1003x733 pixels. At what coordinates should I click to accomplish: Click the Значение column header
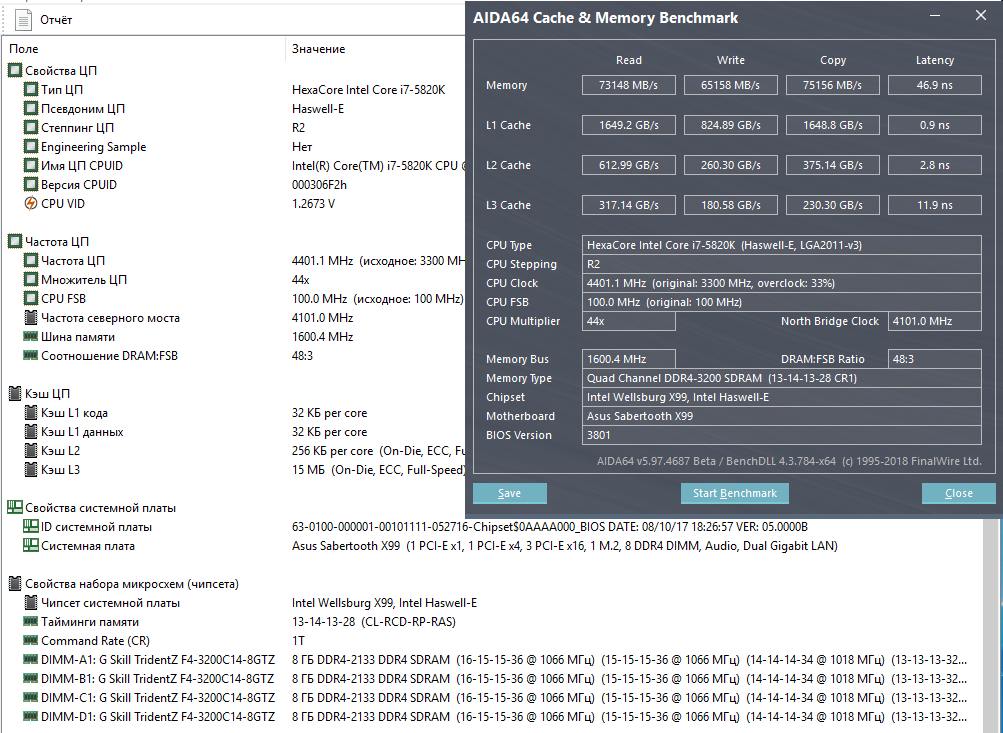pos(319,49)
